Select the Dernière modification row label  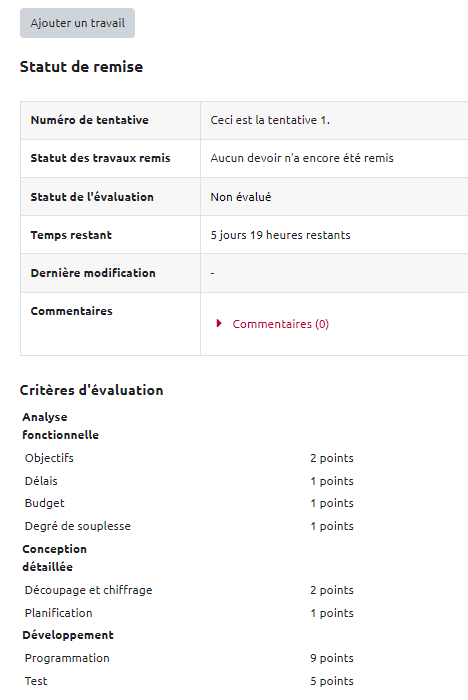pyautogui.click(x=93, y=273)
